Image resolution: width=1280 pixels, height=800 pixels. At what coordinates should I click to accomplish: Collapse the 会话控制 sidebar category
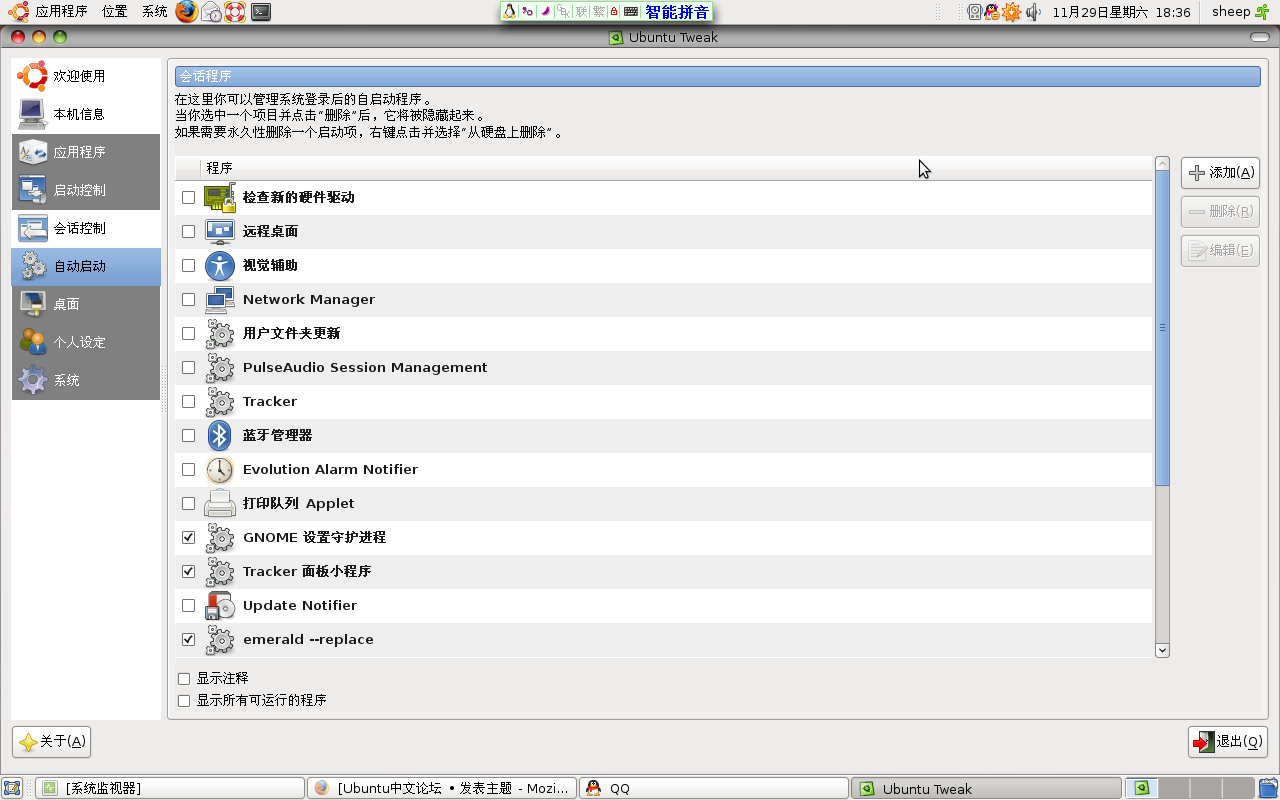tap(86, 228)
